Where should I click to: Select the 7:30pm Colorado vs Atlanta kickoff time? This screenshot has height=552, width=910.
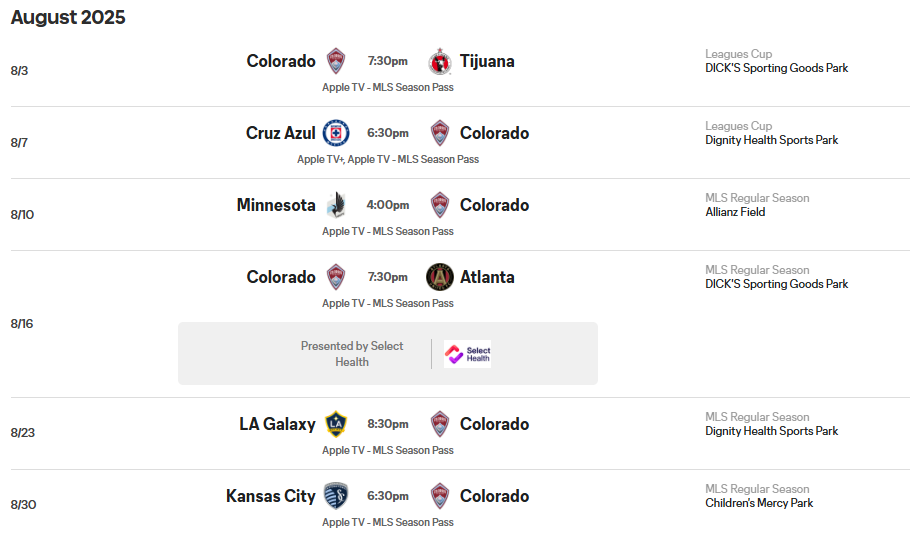click(388, 277)
